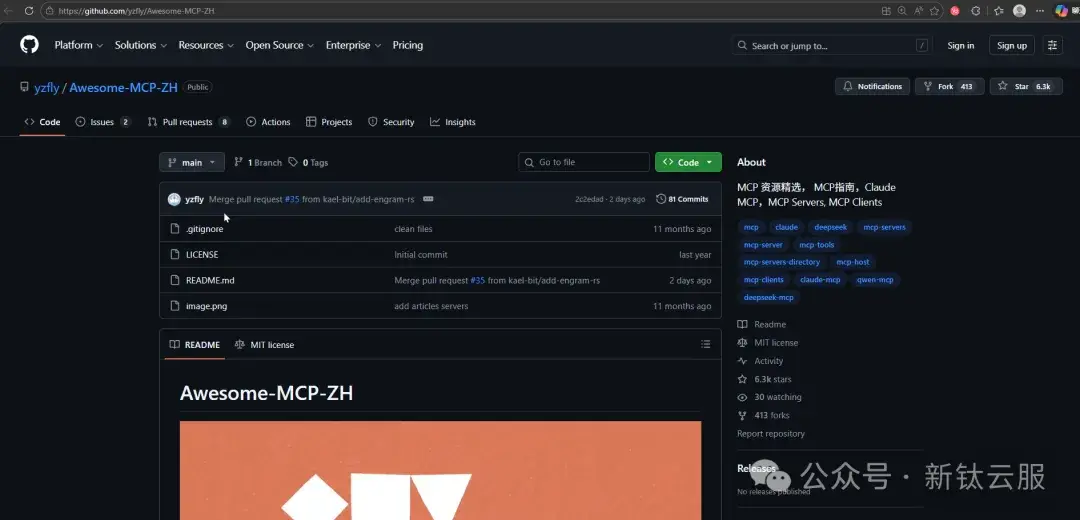Open the MIT license tab
Screen dimensions: 1080x520
click(x=264, y=344)
